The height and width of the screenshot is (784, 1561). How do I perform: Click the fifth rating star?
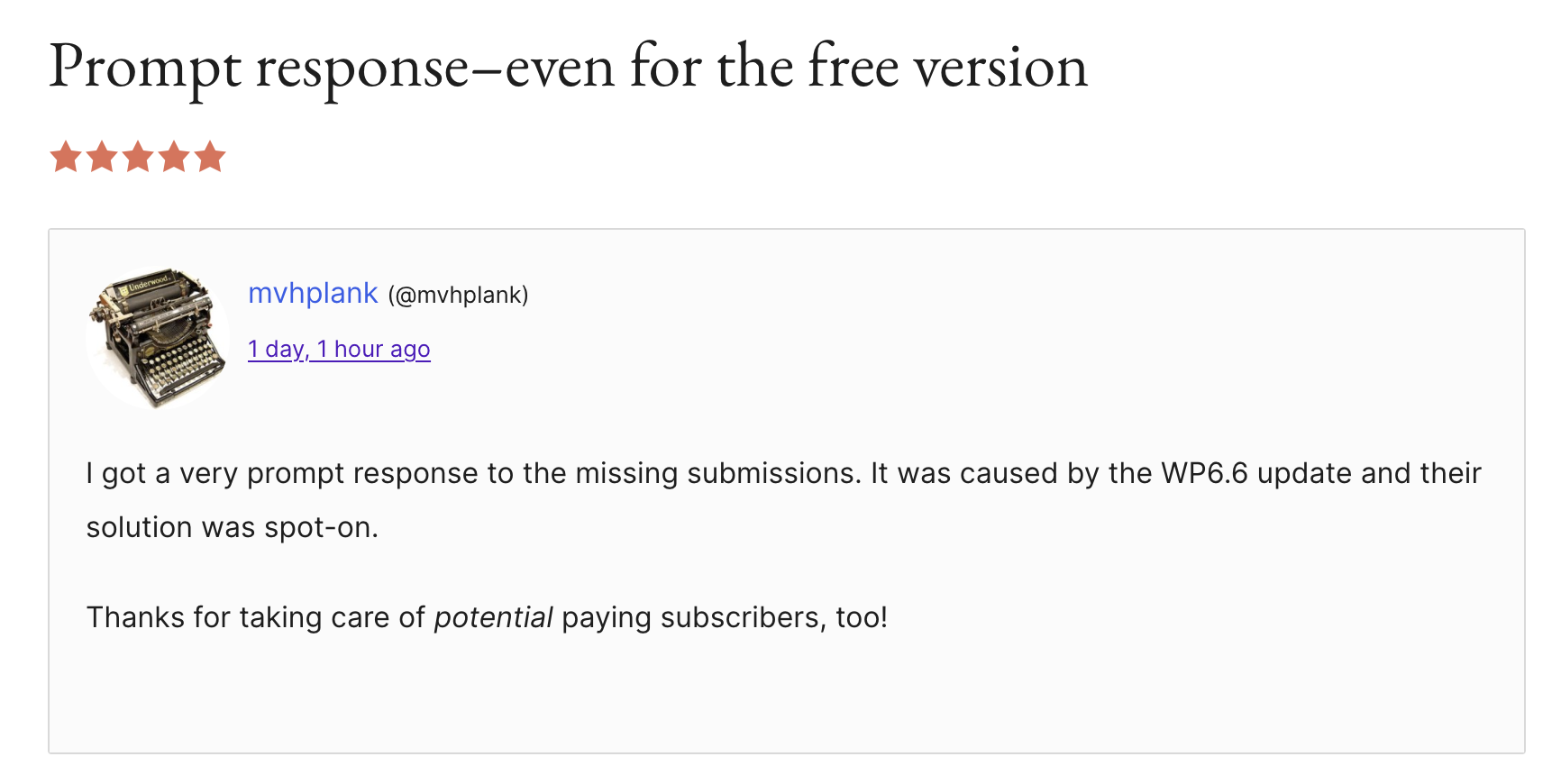(x=210, y=158)
